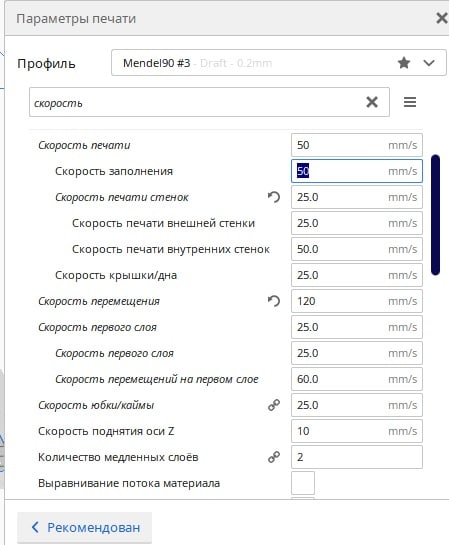The height and width of the screenshot is (545, 449).
Task: Go back to Рекомендован mode
Action: pos(85,527)
